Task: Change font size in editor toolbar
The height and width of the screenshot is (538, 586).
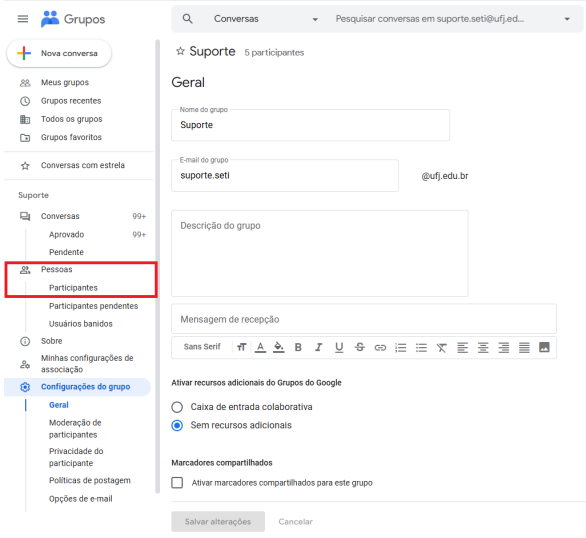Action: coord(241,347)
